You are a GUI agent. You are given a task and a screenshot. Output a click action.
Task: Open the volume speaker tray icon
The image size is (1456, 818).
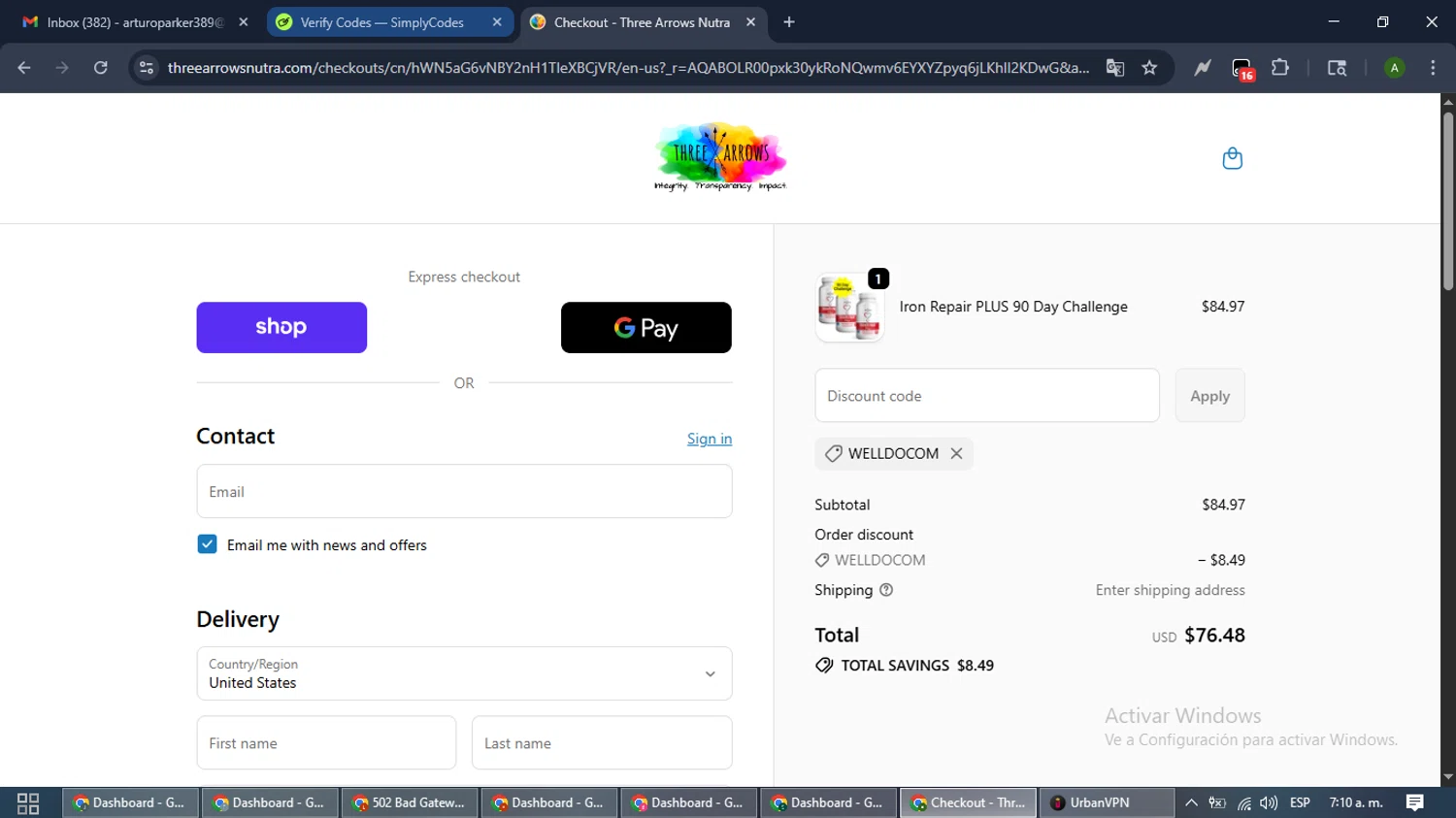point(1269,802)
